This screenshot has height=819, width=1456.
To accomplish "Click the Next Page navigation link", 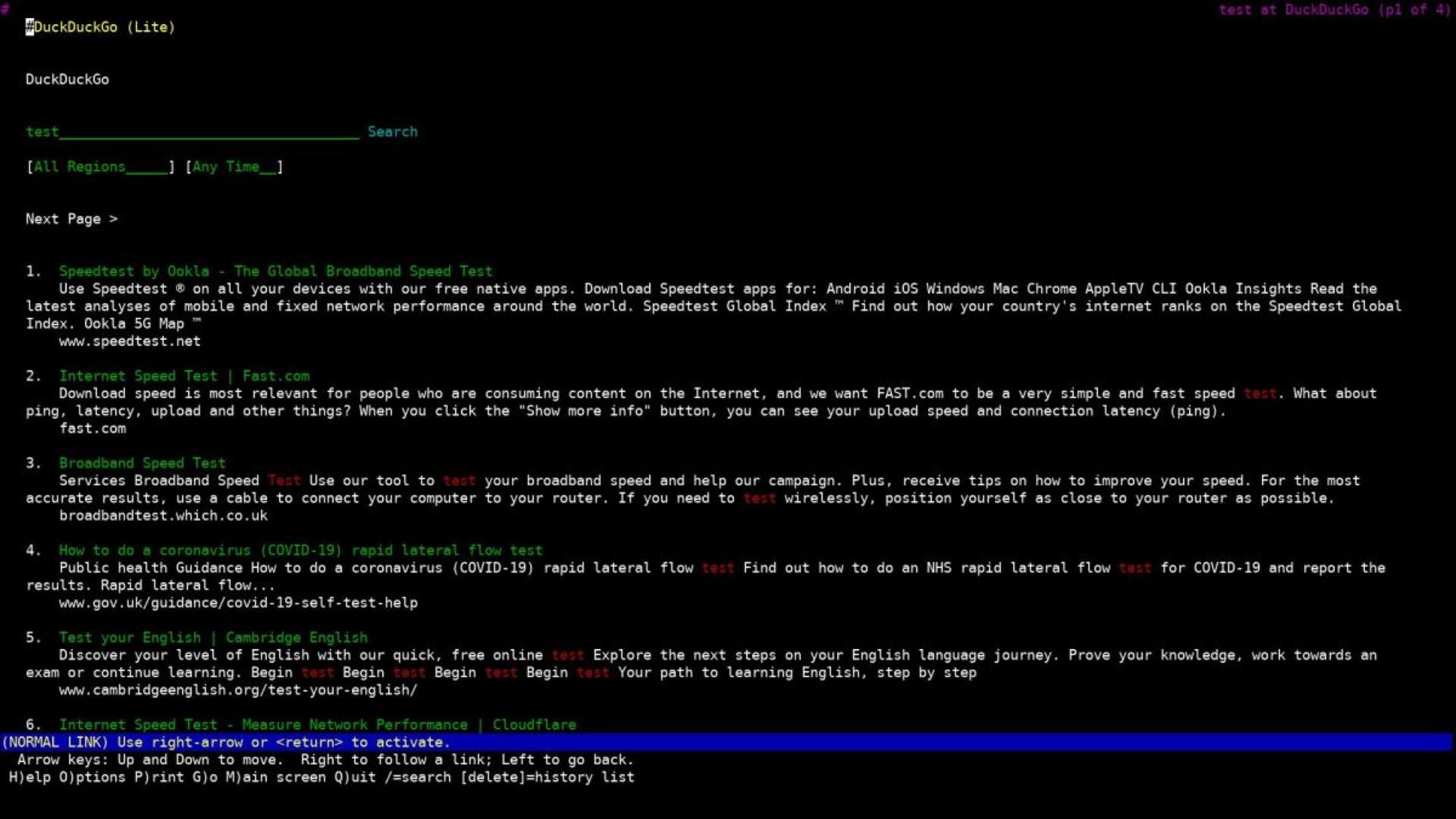I will pos(70,218).
